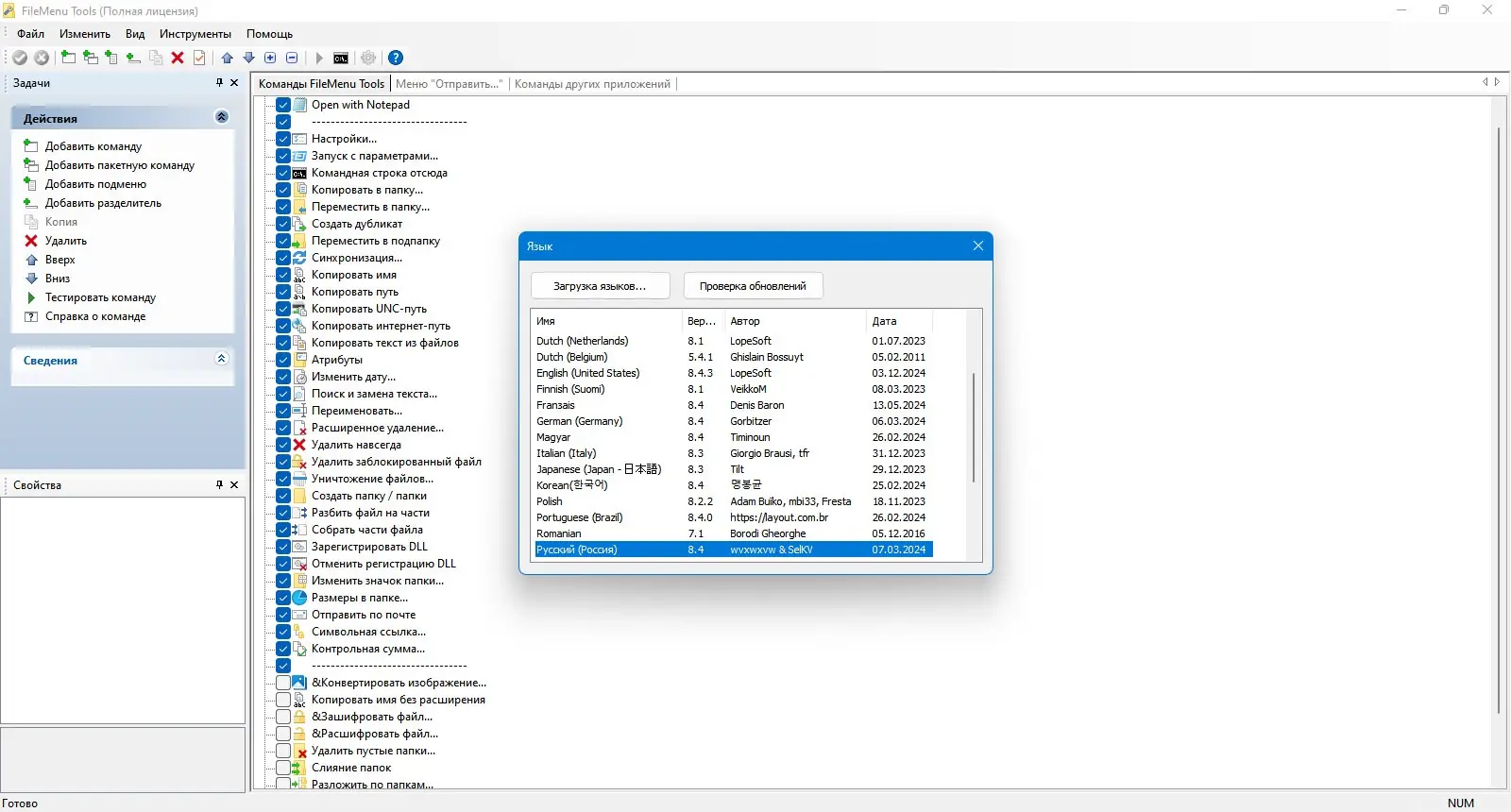Close the Задачи panel with its X
Viewport: 1511px width, 812px height.
click(234, 83)
